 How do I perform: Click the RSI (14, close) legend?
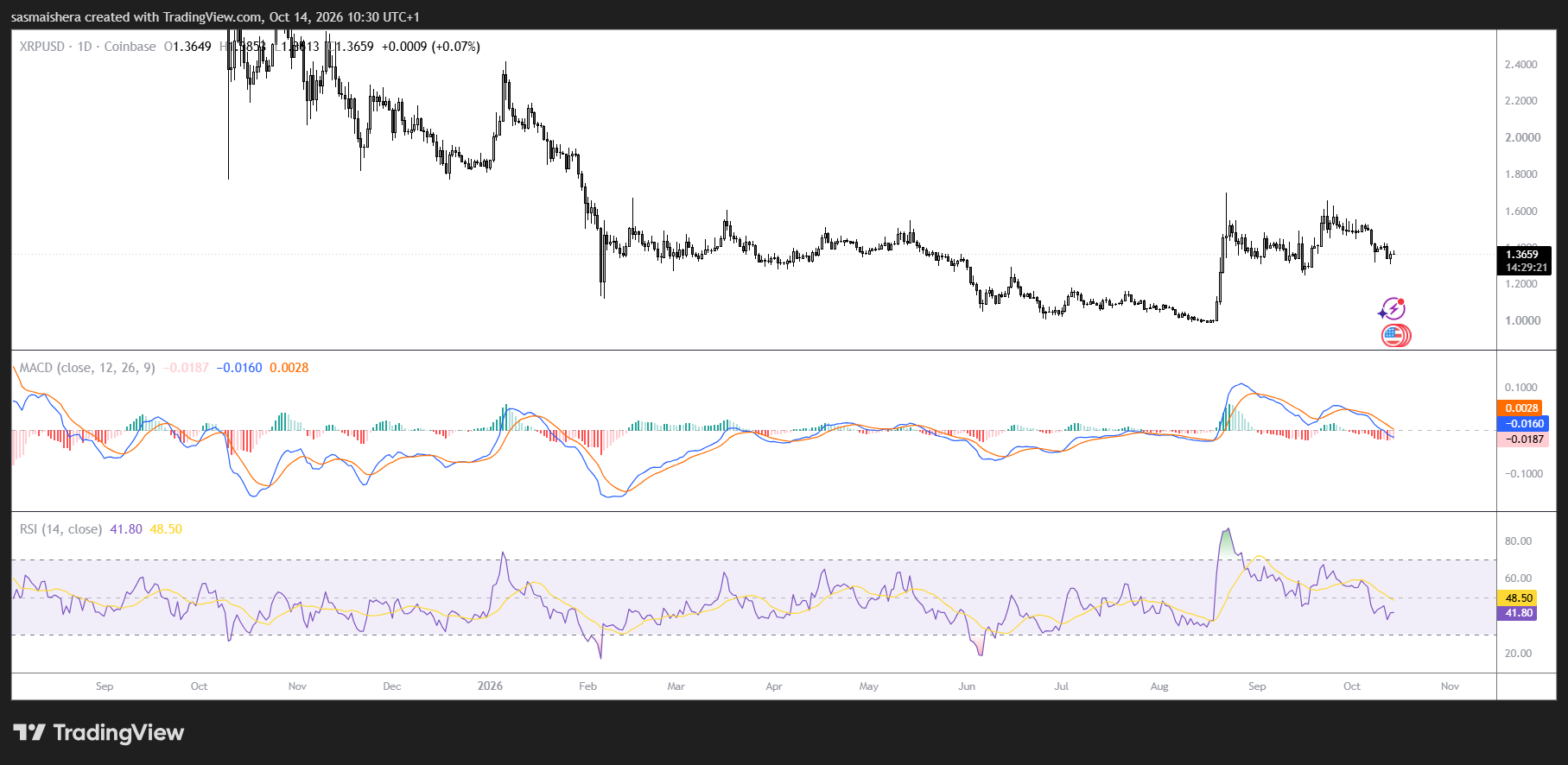[x=60, y=529]
